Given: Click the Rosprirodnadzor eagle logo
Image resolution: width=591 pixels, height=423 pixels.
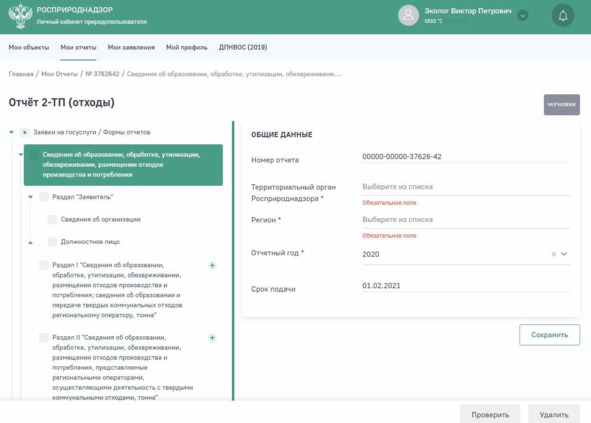Looking at the screenshot, I should (20, 16).
